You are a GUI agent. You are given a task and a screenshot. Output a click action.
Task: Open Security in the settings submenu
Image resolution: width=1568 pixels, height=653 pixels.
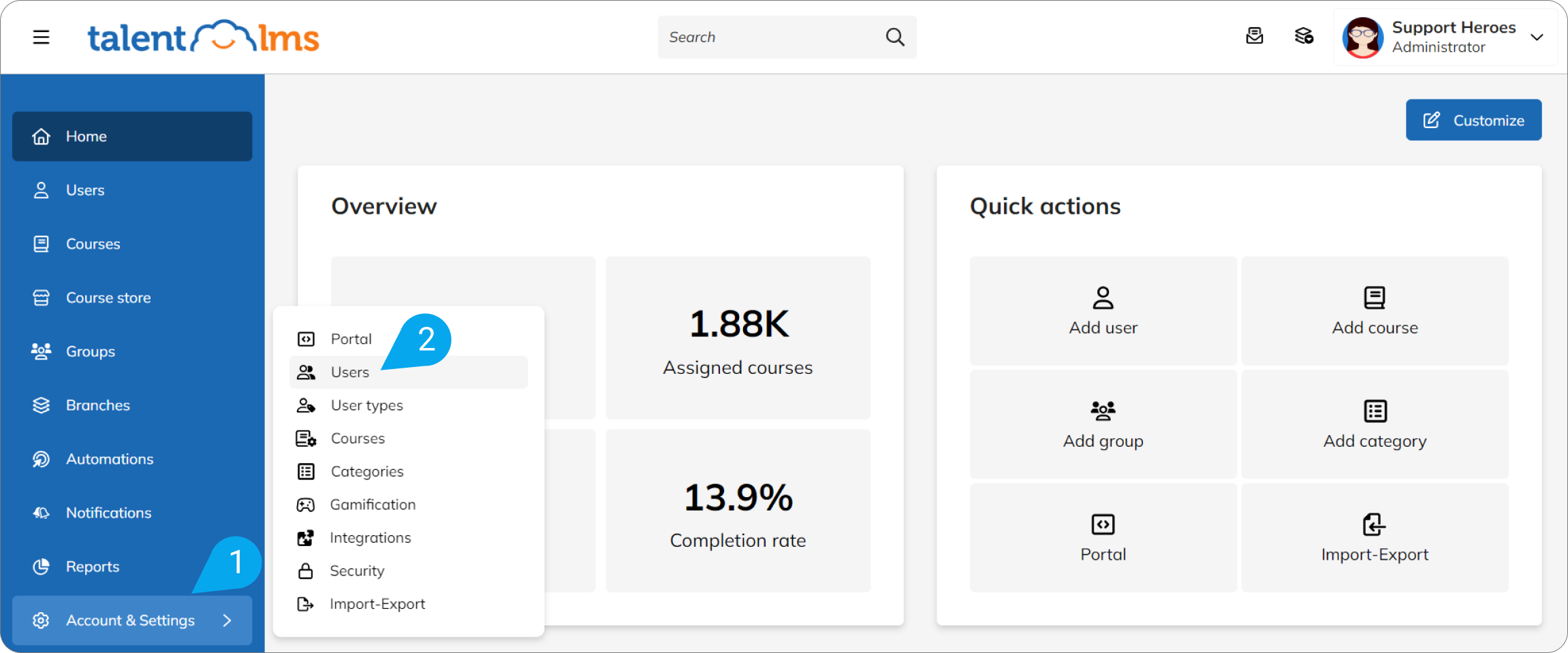pyautogui.click(x=357, y=571)
